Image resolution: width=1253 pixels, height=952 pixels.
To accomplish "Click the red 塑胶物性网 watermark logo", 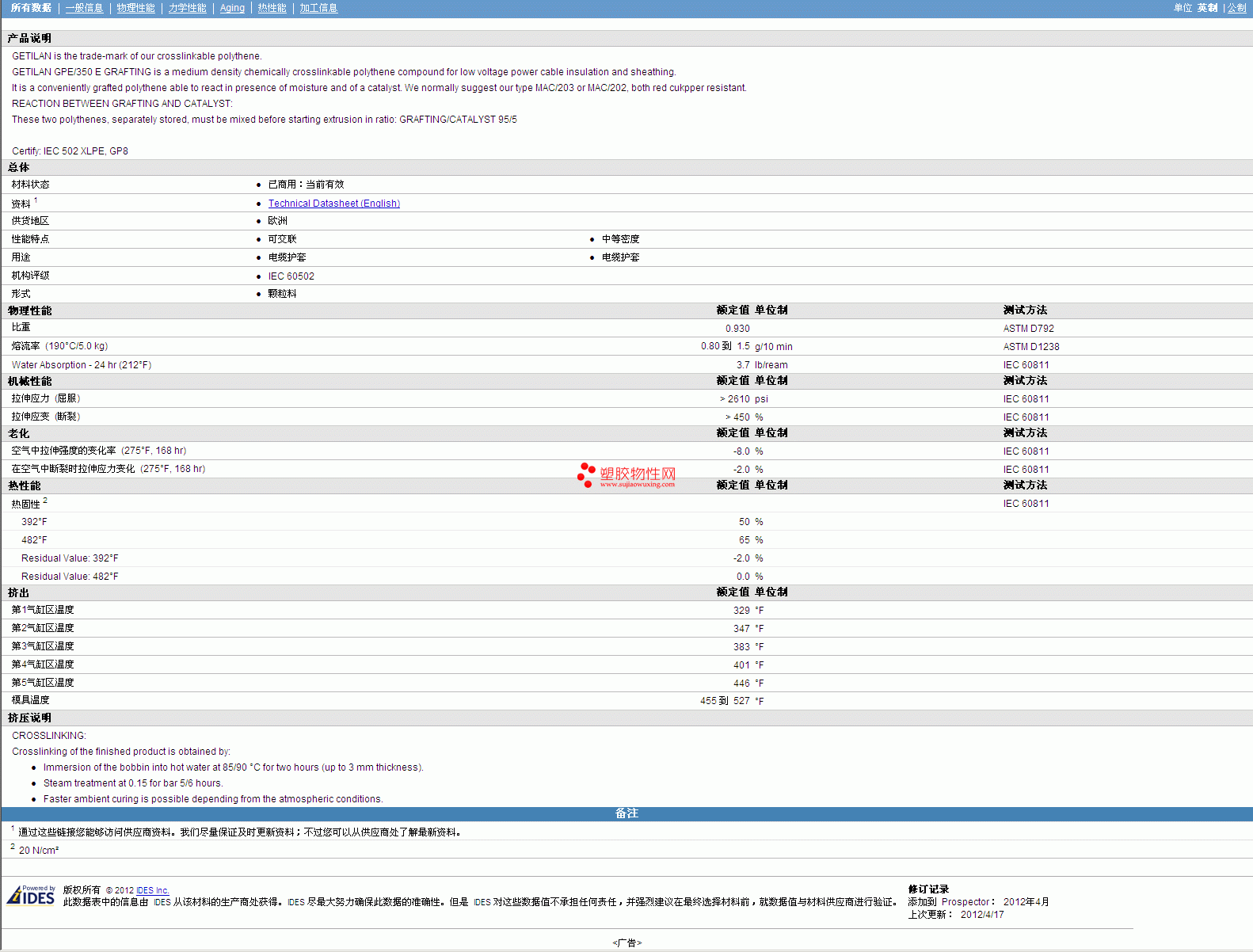I will click(626, 475).
